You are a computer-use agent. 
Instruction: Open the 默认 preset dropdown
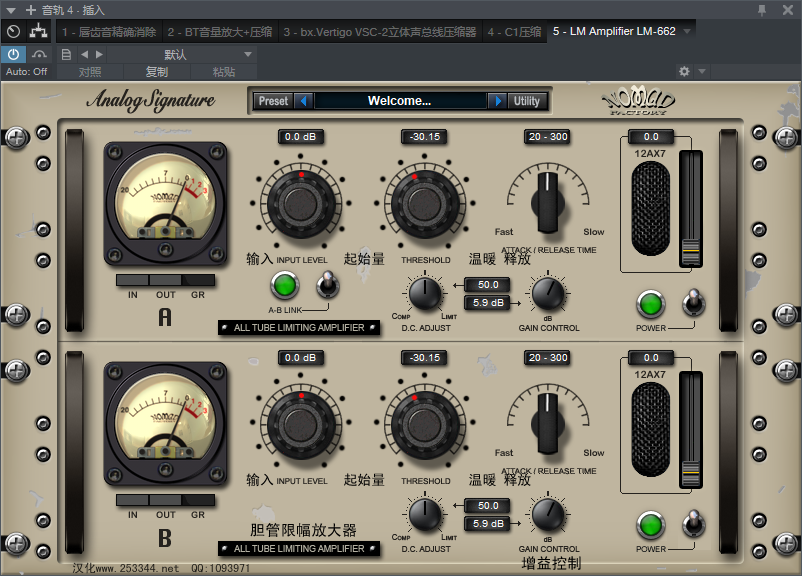click(x=182, y=54)
